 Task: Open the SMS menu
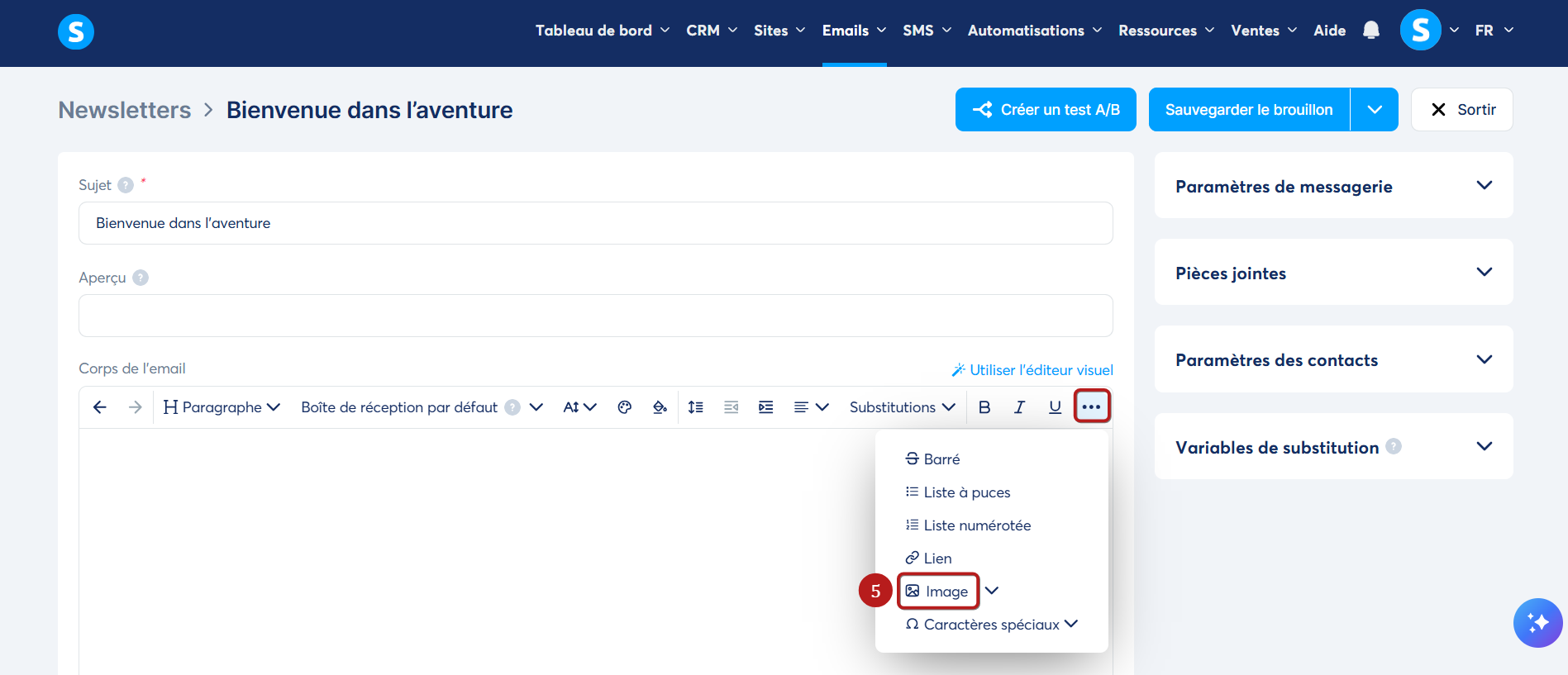click(x=927, y=31)
